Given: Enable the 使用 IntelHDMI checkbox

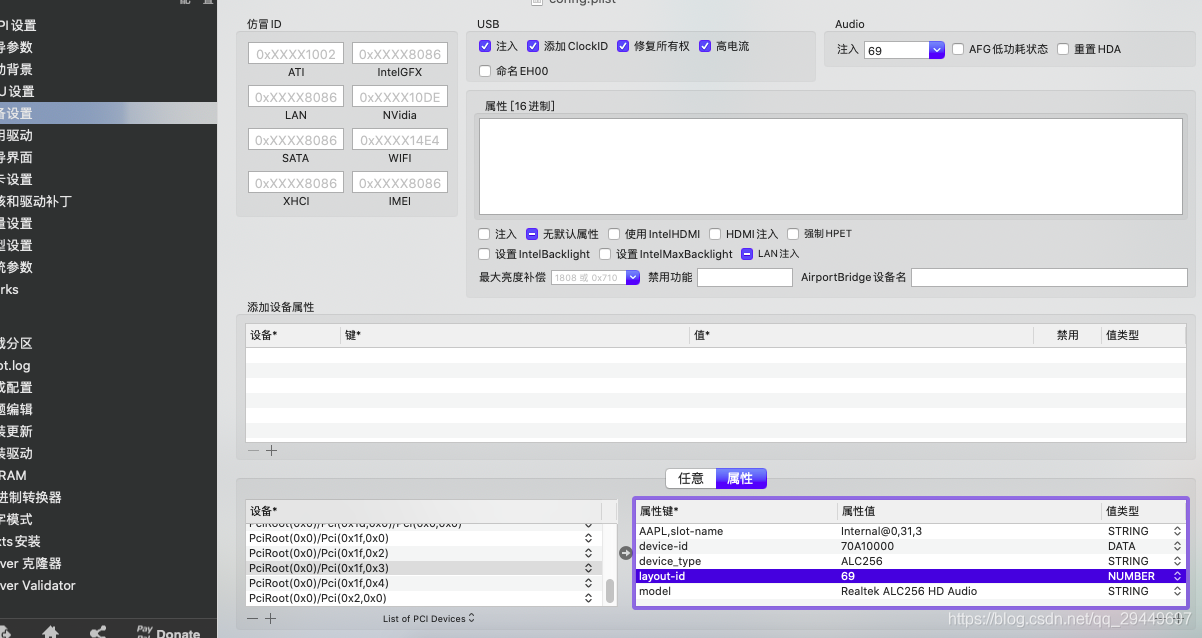Looking at the screenshot, I should click(615, 234).
